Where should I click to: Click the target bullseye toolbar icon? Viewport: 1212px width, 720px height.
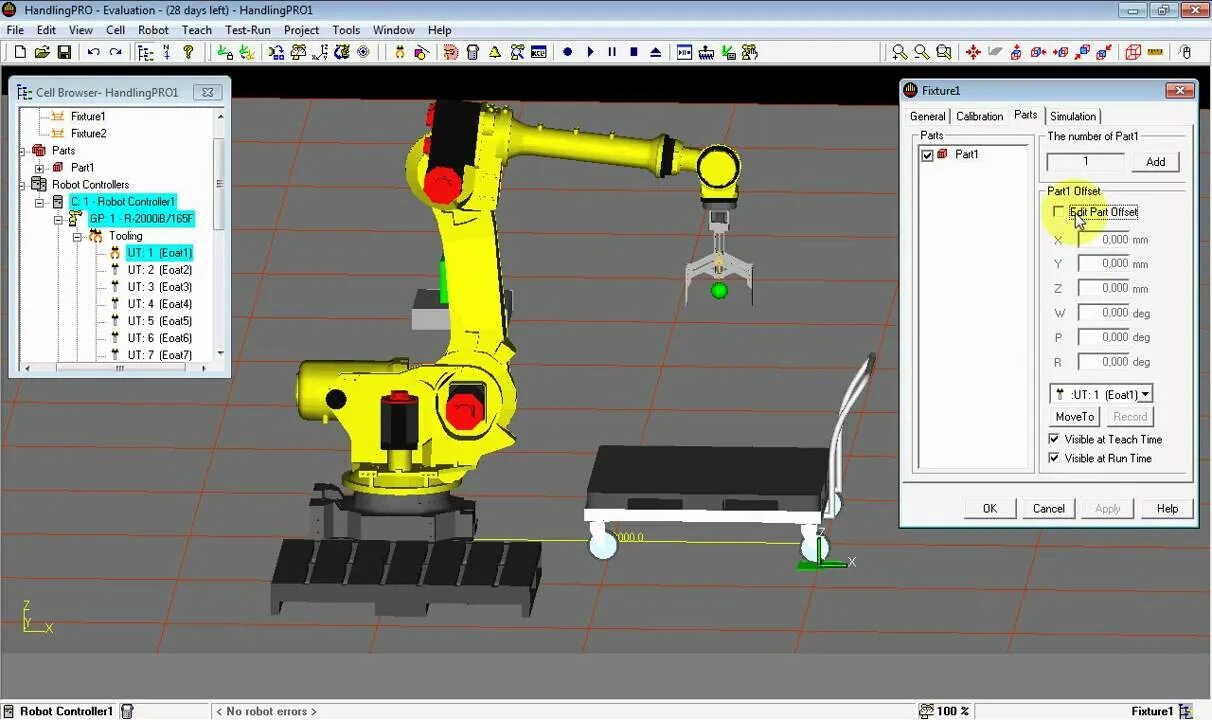(363, 52)
